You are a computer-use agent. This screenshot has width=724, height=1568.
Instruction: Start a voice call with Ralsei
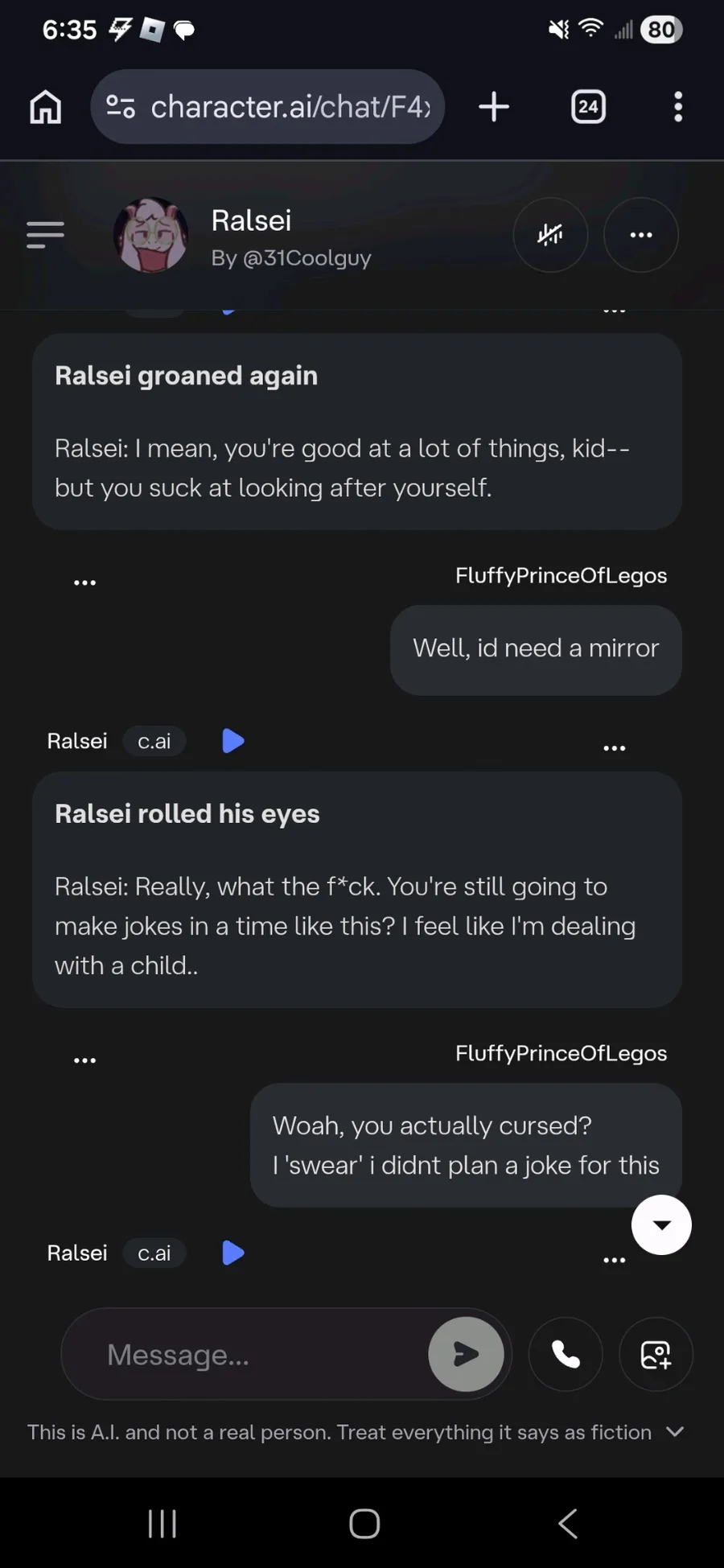tap(566, 1355)
